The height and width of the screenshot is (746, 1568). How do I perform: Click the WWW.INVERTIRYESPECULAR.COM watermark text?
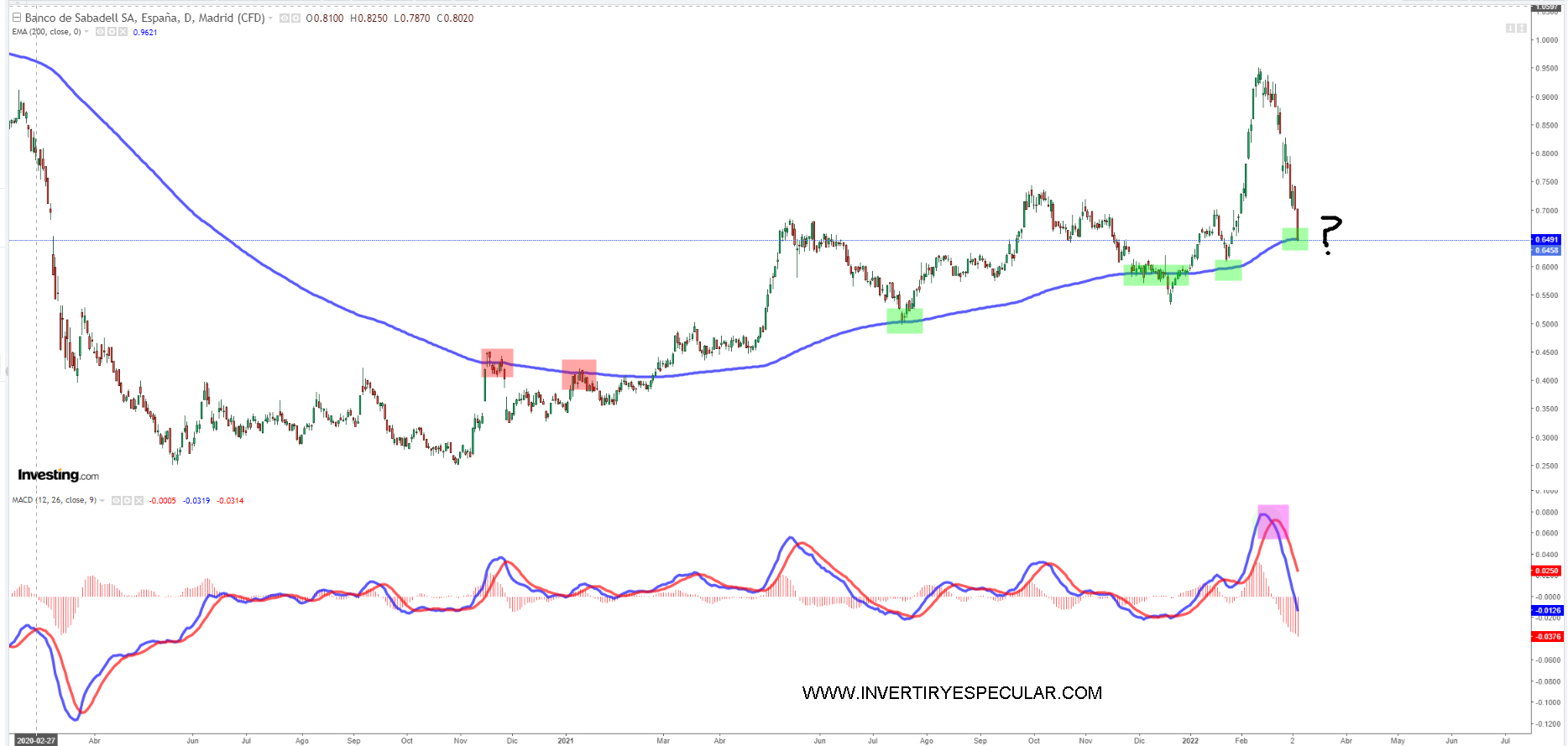pyautogui.click(x=952, y=693)
